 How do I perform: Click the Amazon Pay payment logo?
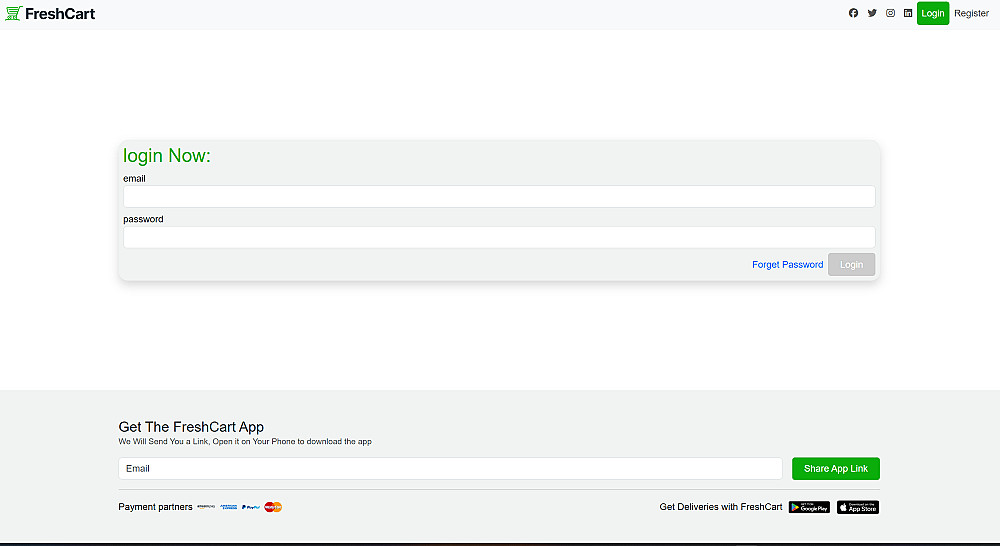tap(206, 507)
